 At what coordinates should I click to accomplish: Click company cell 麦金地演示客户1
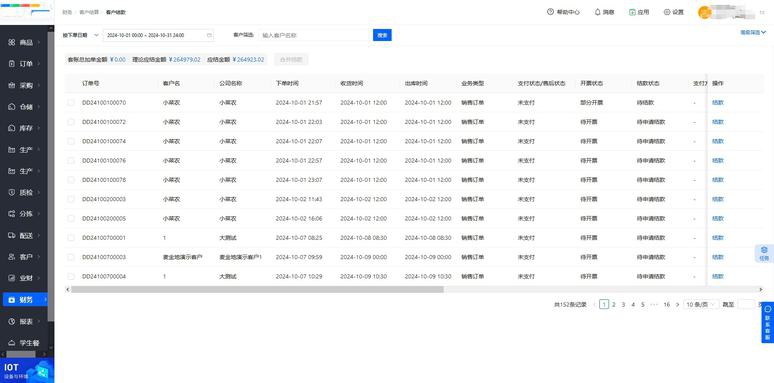(240, 257)
